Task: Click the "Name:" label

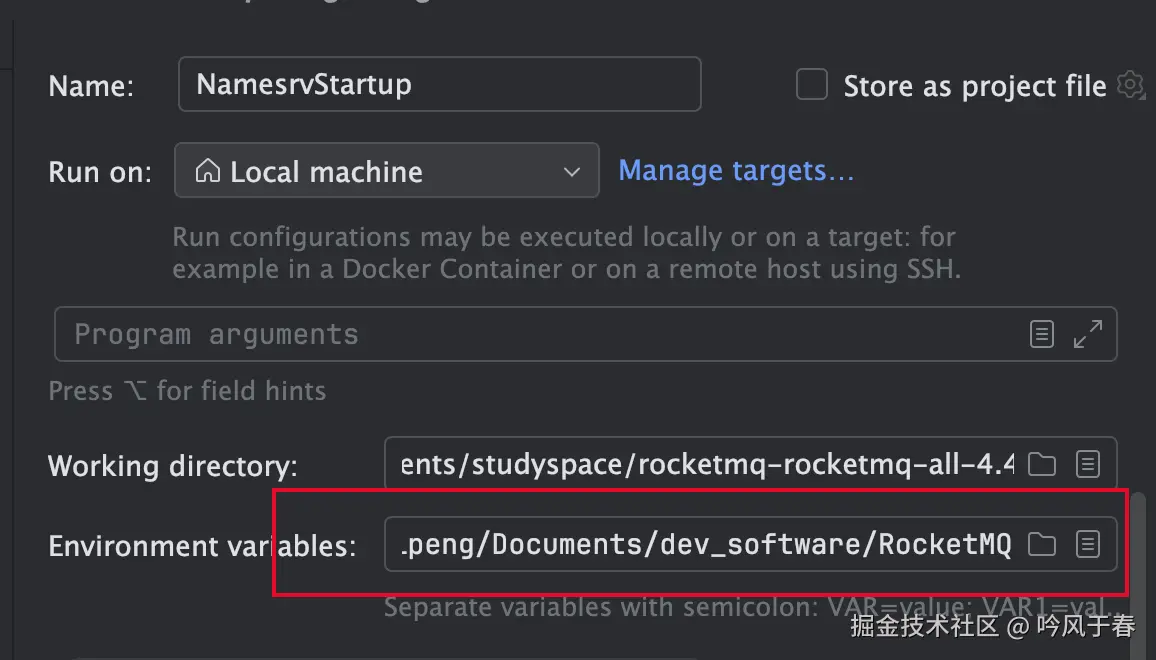Action: pos(91,86)
